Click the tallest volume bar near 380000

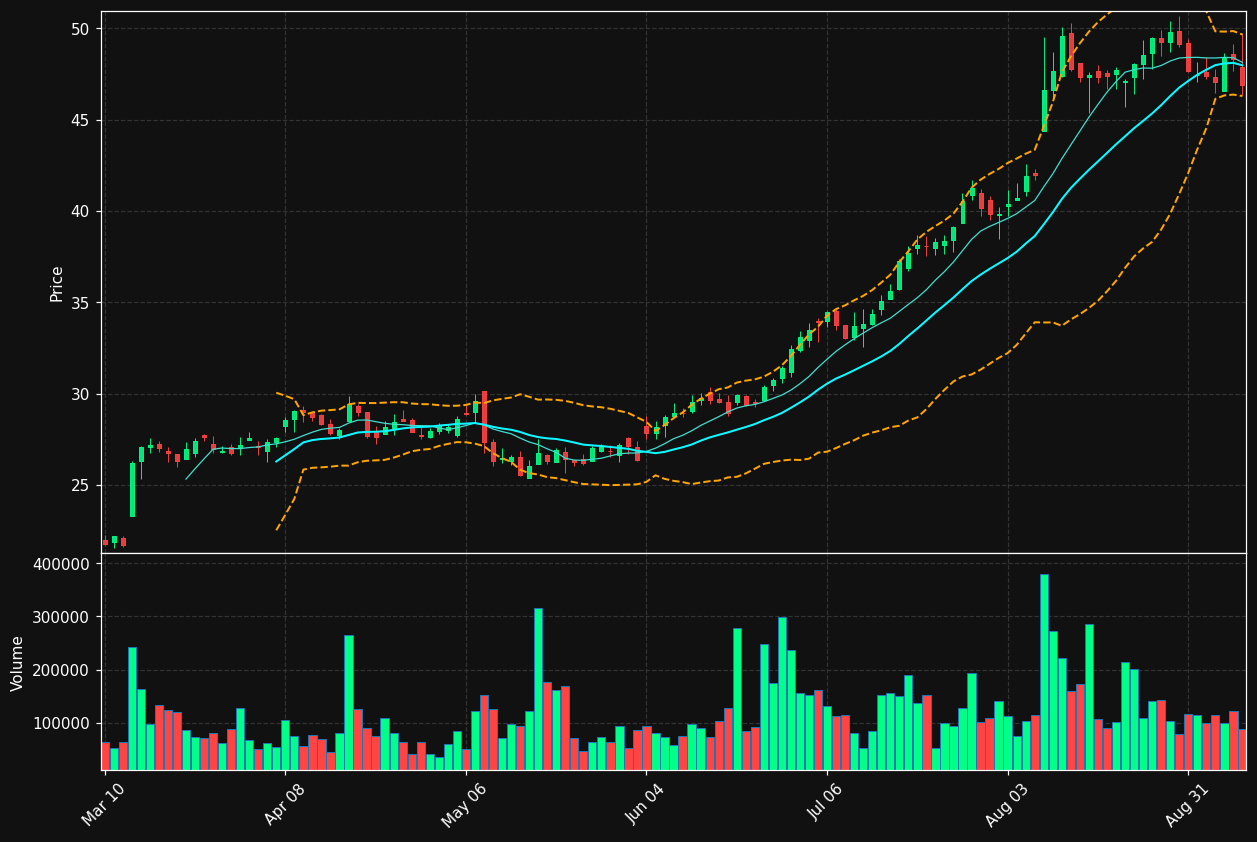pos(1044,672)
